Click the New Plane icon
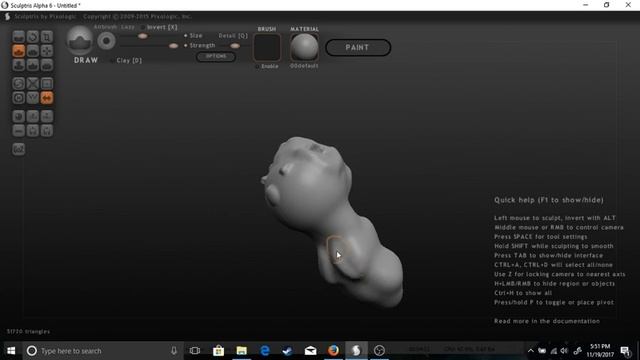The width and height of the screenshot is (640, 360). 18,131
